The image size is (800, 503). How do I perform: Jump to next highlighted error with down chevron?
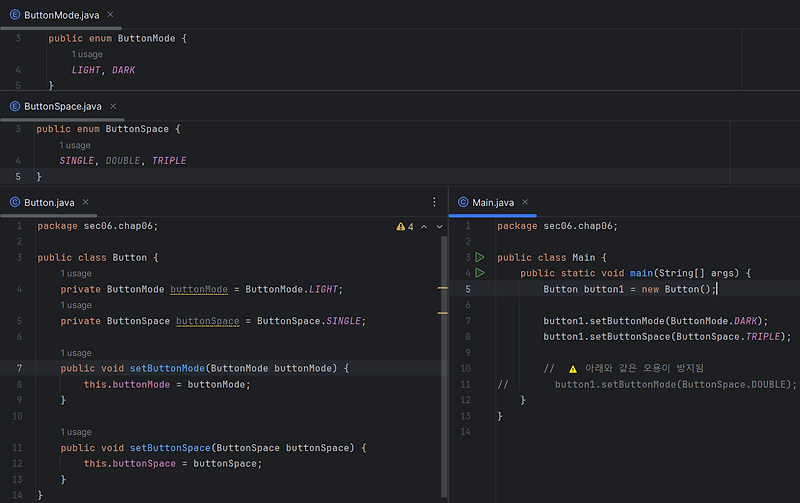439,227
